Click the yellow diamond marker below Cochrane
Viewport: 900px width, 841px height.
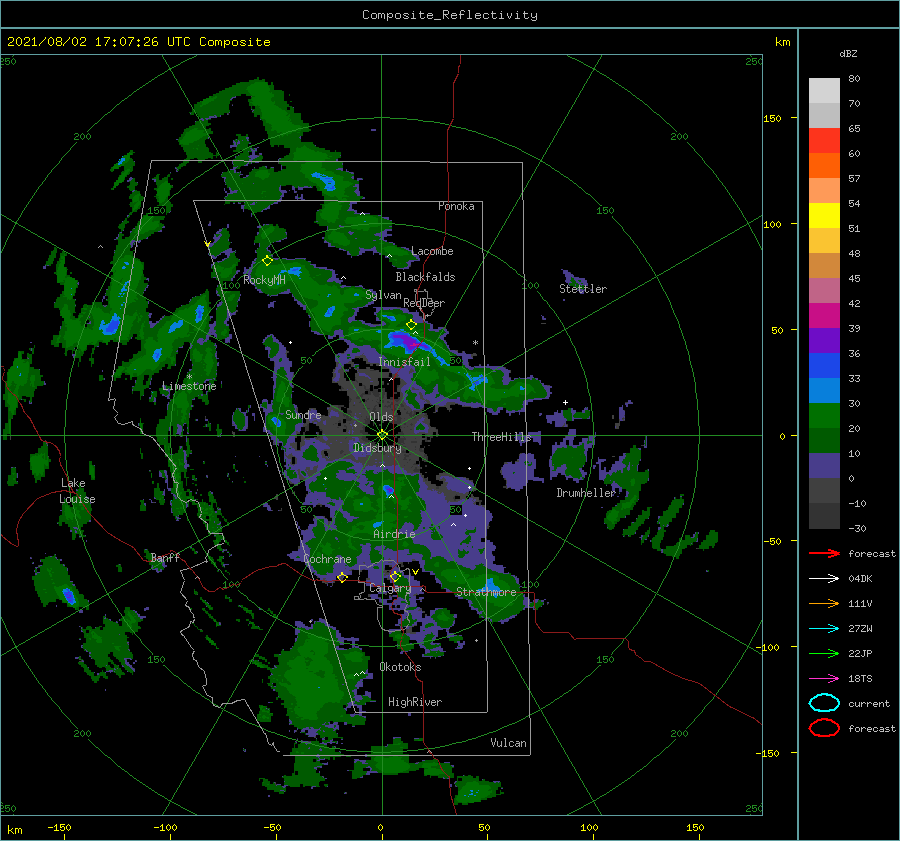point(342,578)
